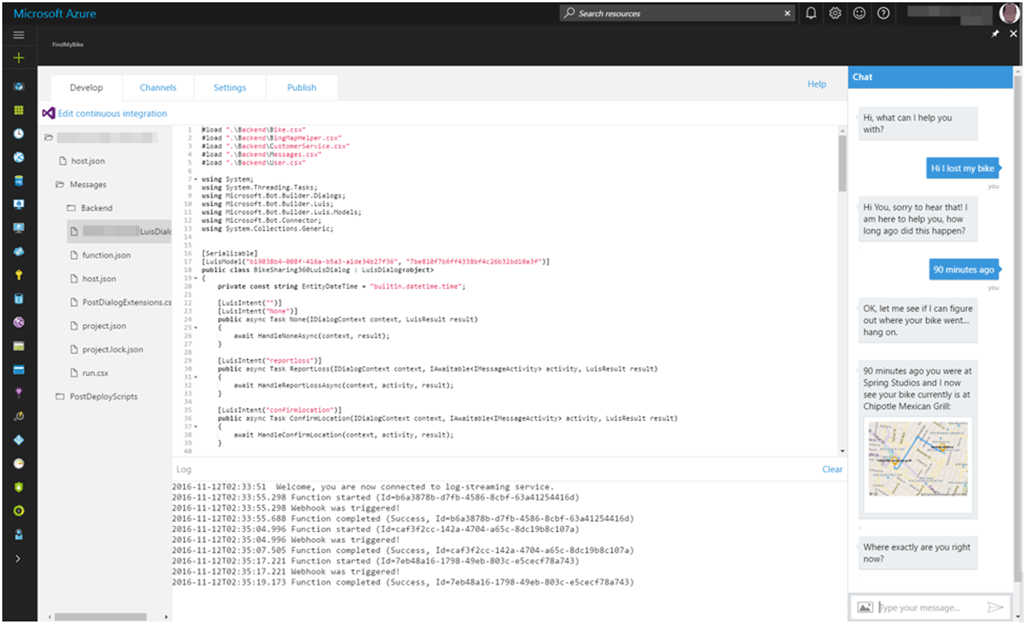Click the green plus New resource icon
This screenshot has height=623, width=1024.
click(x=19, y=58)
